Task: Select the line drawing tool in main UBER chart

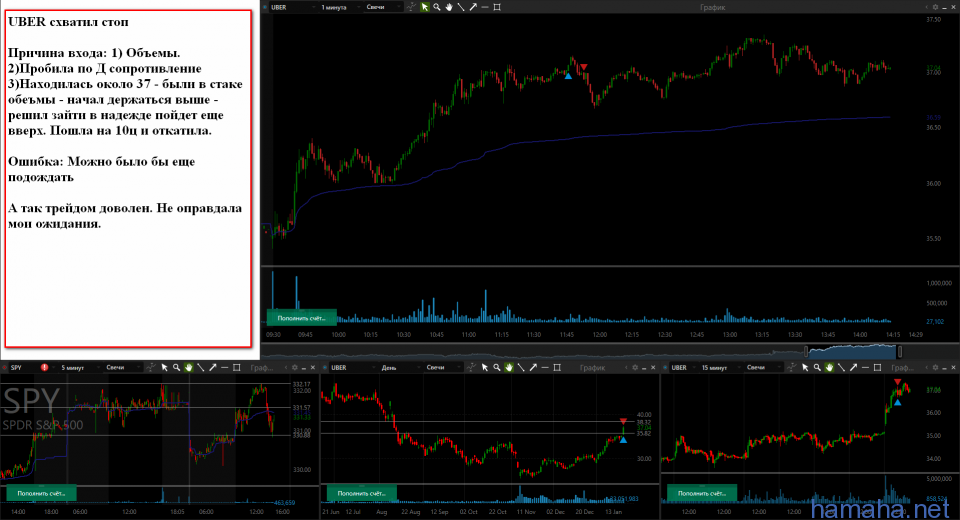Action: [461, 7]
